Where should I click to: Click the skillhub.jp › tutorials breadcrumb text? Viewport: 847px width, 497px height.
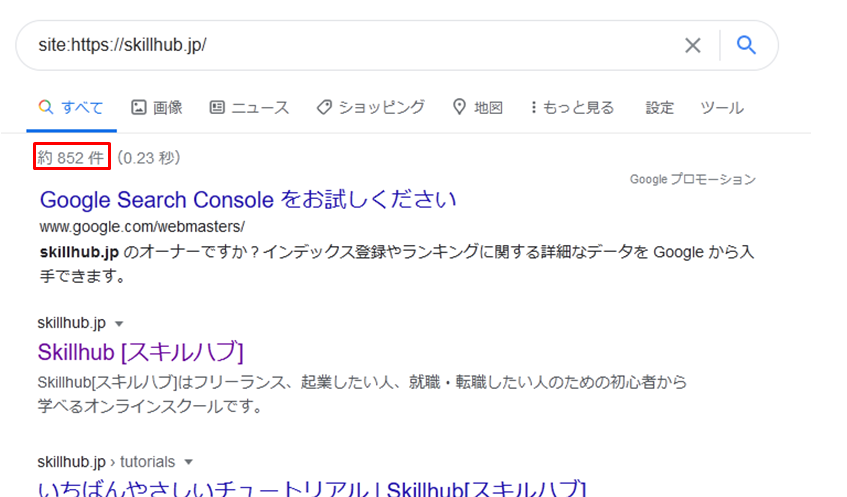[x=106, y=462]
